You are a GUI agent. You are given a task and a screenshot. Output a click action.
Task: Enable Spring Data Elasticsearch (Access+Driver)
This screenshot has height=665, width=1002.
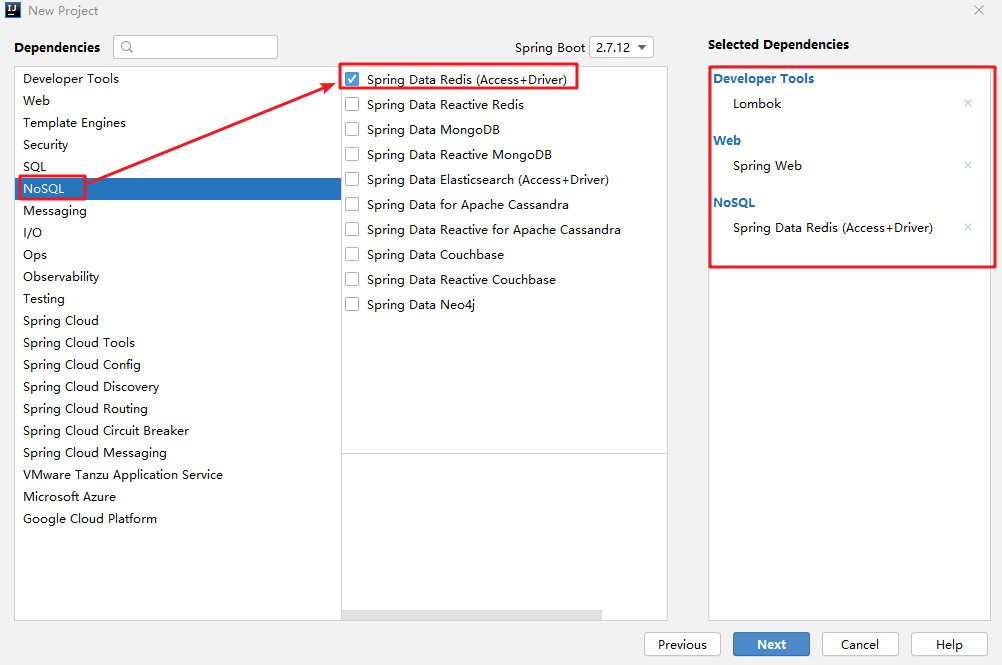(x=352, y=180)
